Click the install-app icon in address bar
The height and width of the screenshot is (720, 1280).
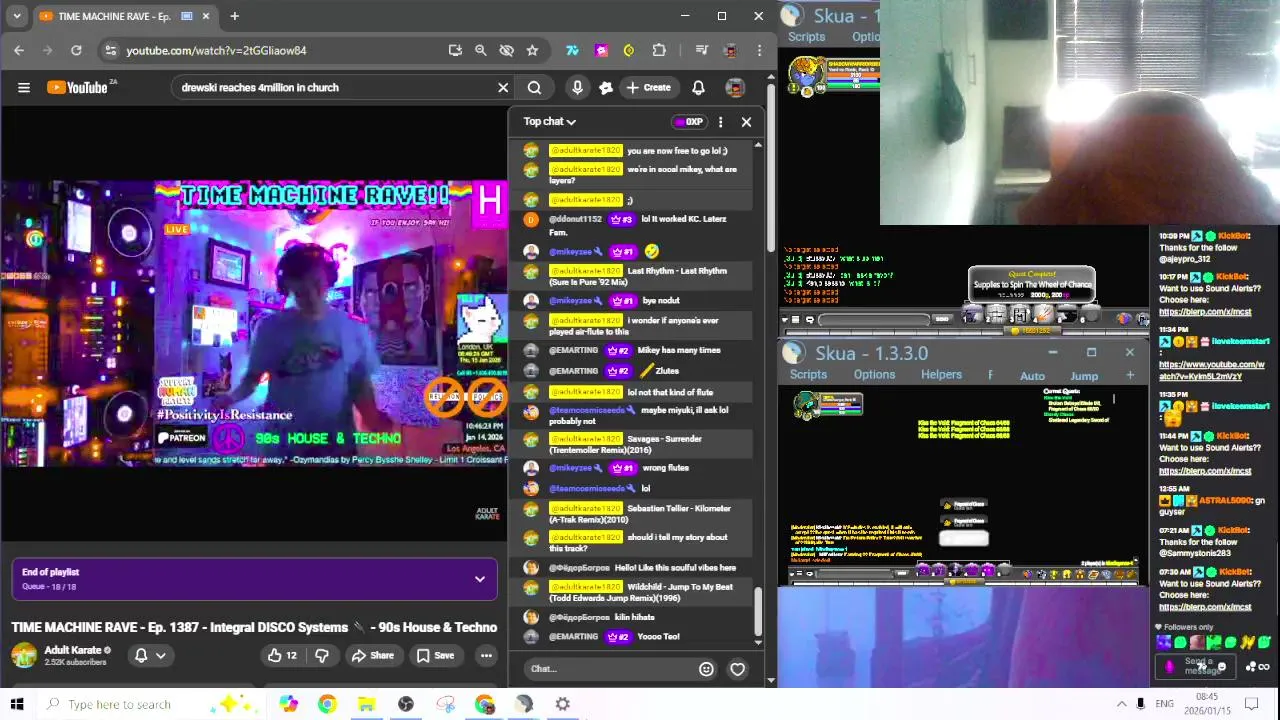(455, 50)
